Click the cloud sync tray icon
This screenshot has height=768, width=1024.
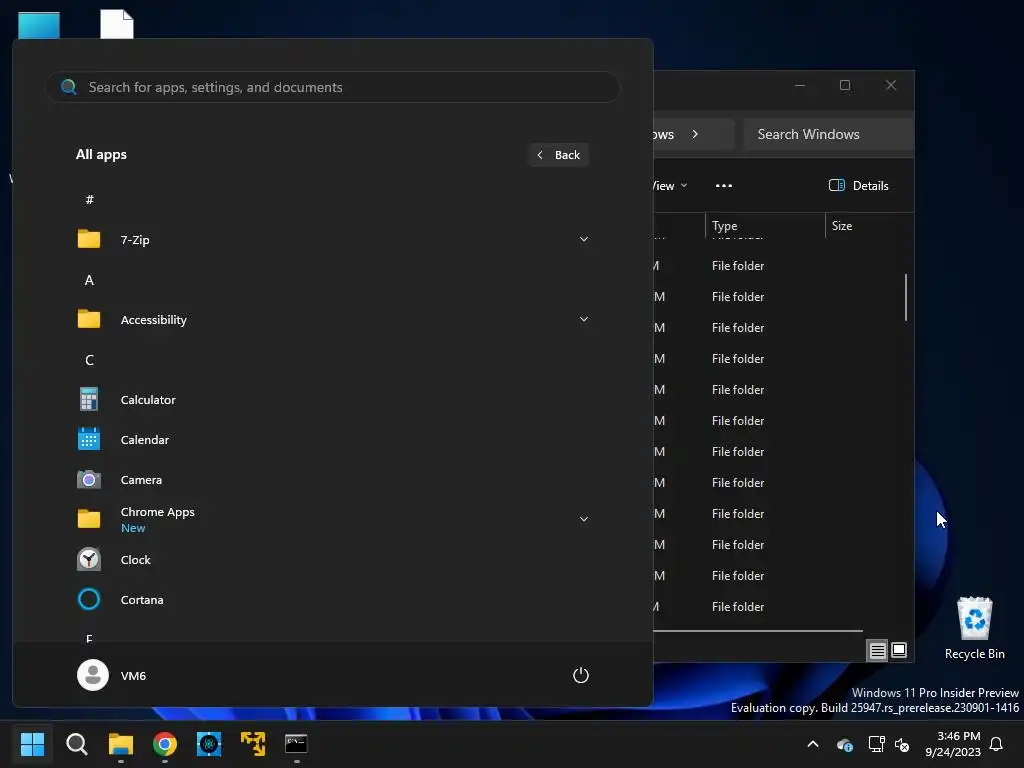[x=844, y=744]
